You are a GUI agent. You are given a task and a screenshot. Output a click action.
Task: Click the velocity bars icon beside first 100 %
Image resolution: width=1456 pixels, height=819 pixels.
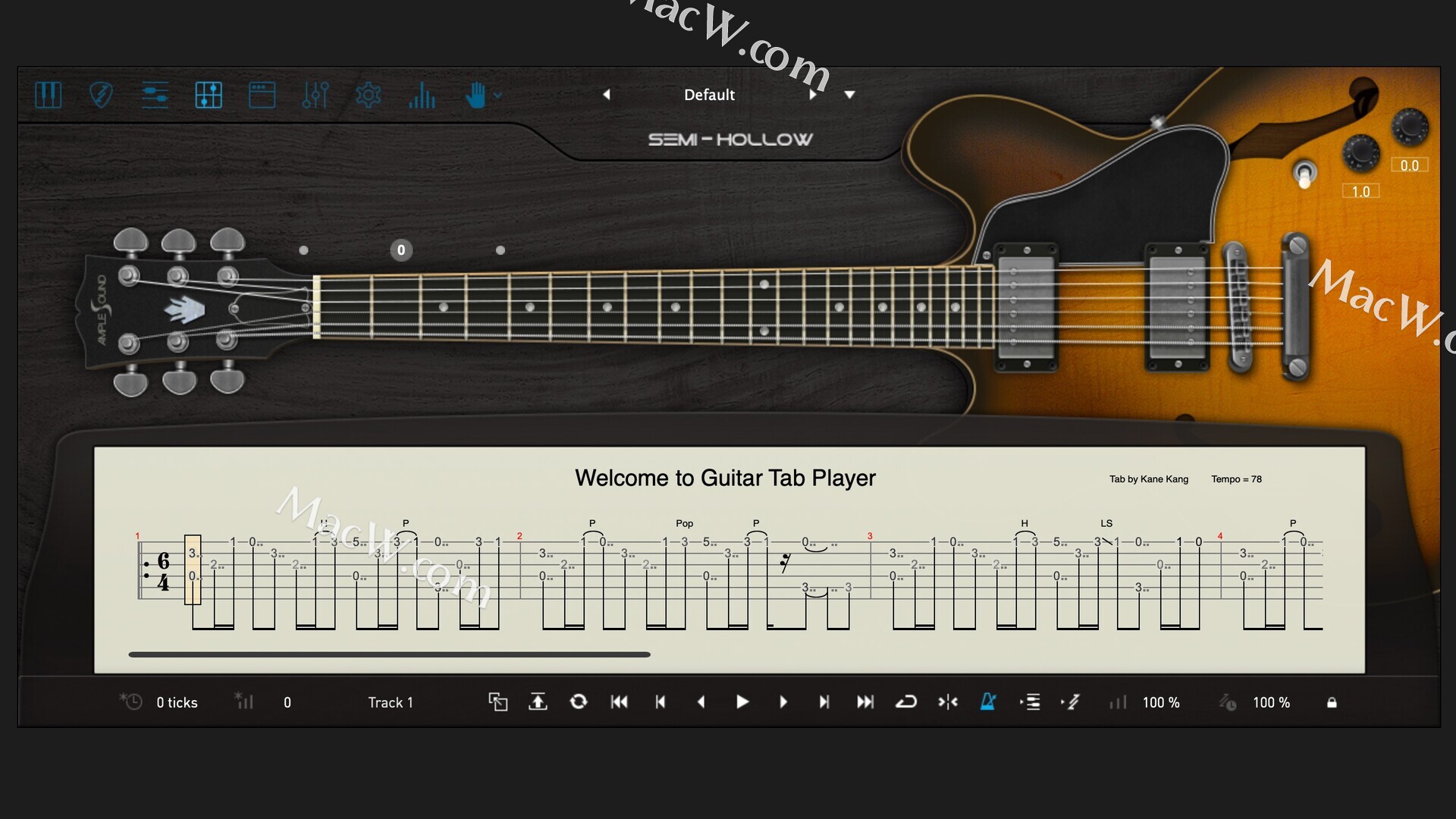point(1118,702)
